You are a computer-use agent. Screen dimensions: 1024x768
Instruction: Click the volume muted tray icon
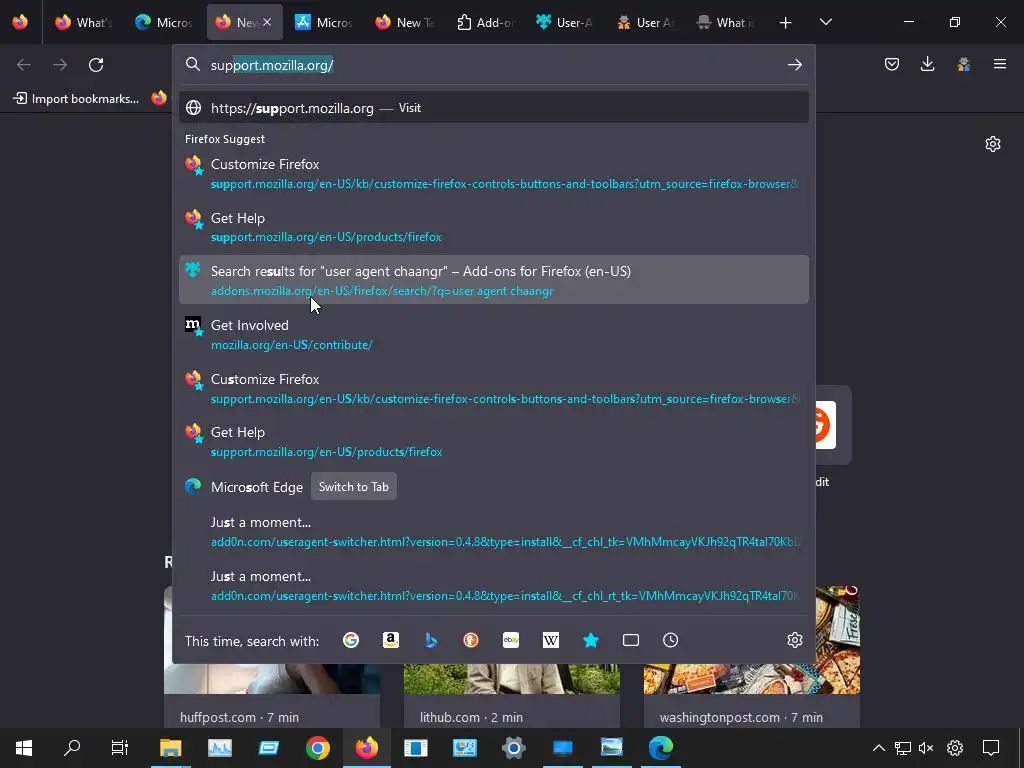coord(926,748)
